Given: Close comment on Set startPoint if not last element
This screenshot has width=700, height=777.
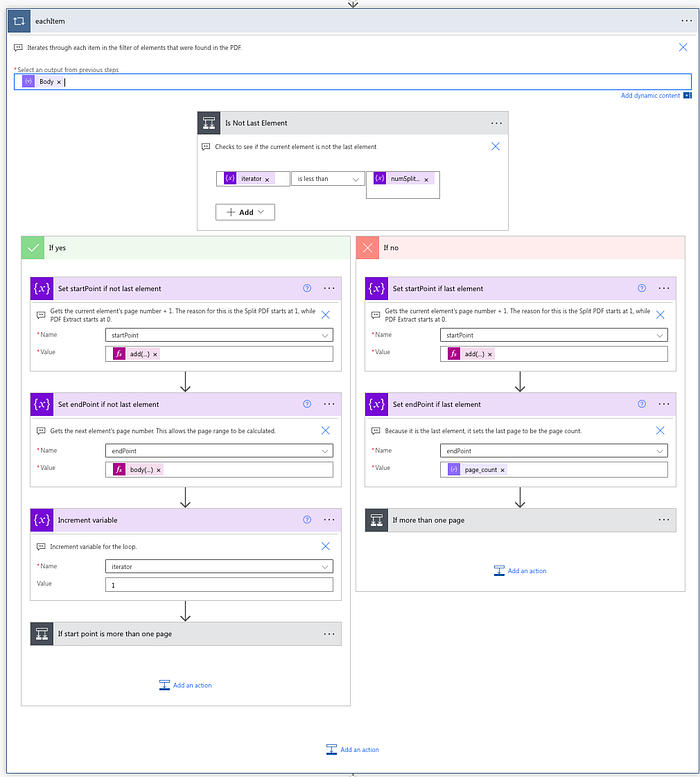Looking at the screenshot, I should [x=325, y=315].
